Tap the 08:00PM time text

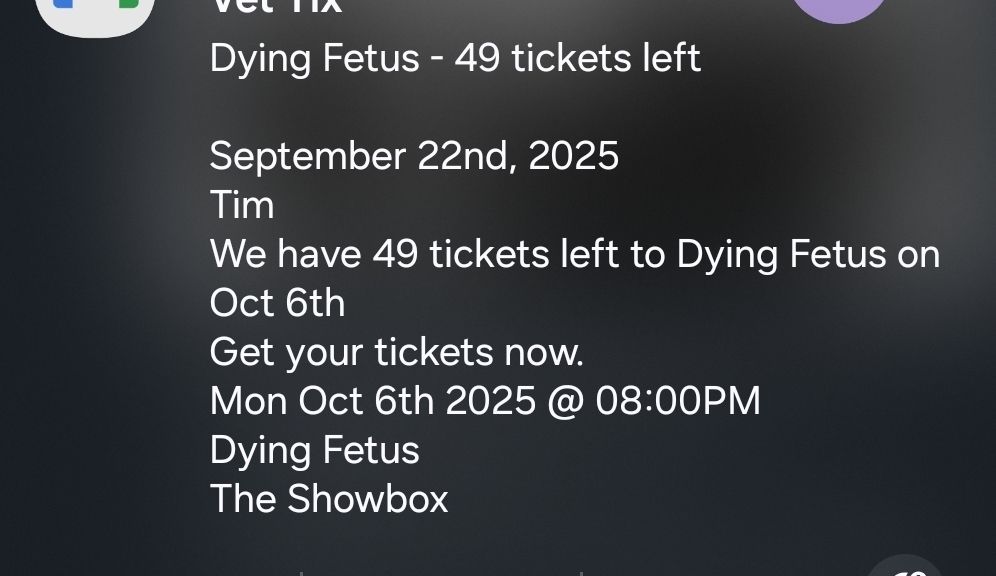click(x=678, y=401)
